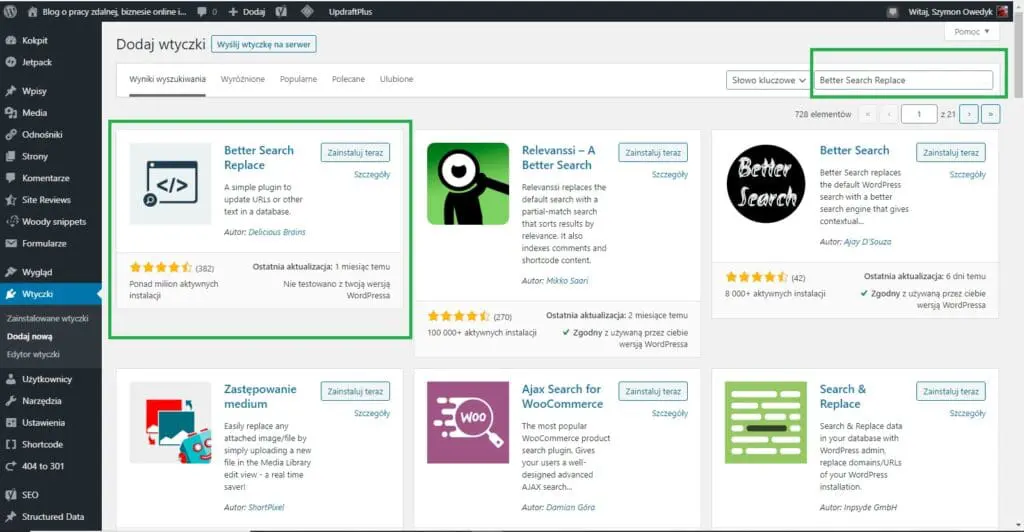
Task: Open the Ajax Search for WooCommerce thumbnail
Action: [468, 422]
